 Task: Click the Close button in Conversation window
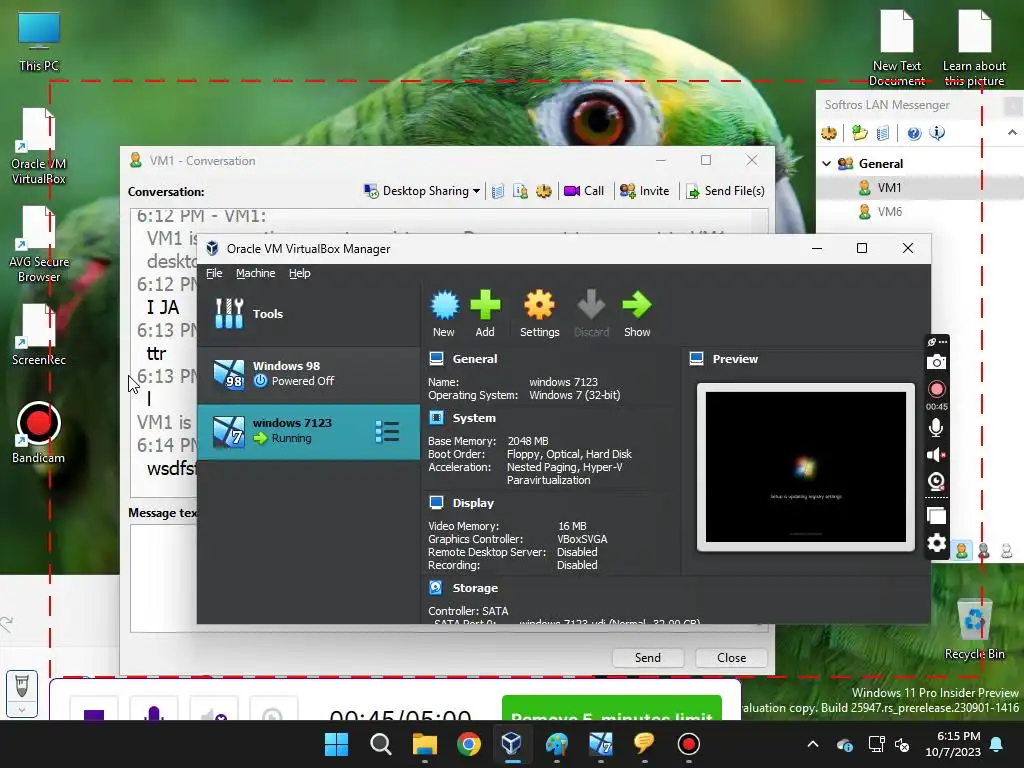click(731, 658)
